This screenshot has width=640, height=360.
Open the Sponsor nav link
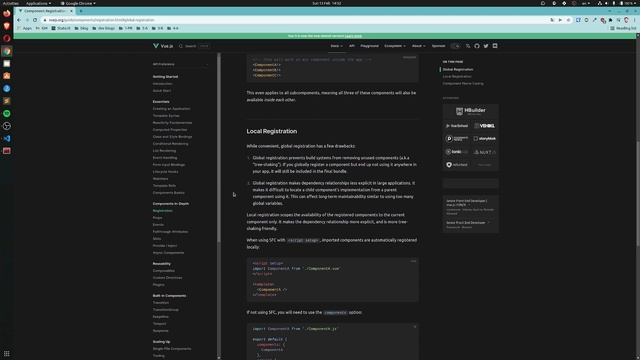[438, 46]
